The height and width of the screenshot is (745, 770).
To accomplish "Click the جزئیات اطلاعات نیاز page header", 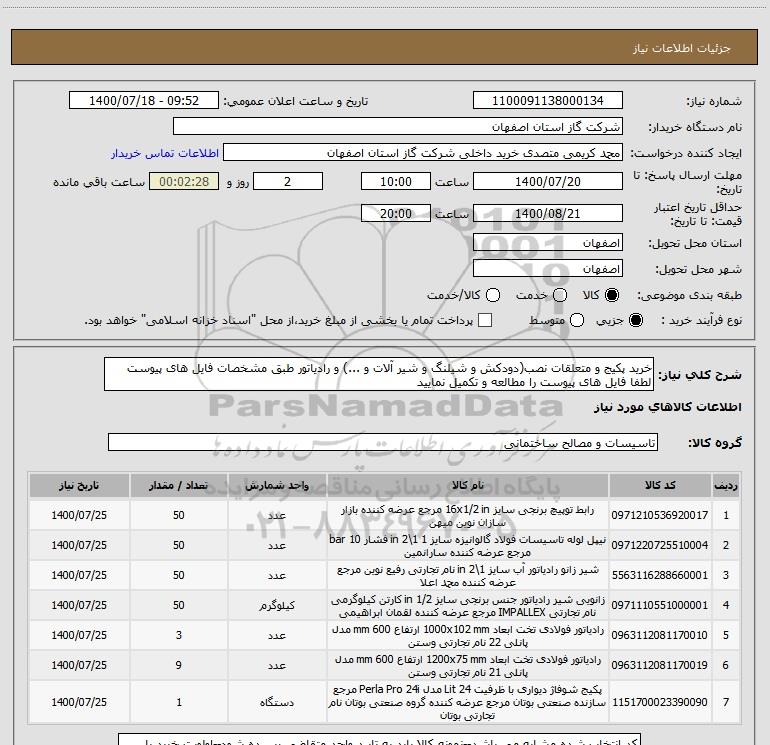I will (682, 48).
